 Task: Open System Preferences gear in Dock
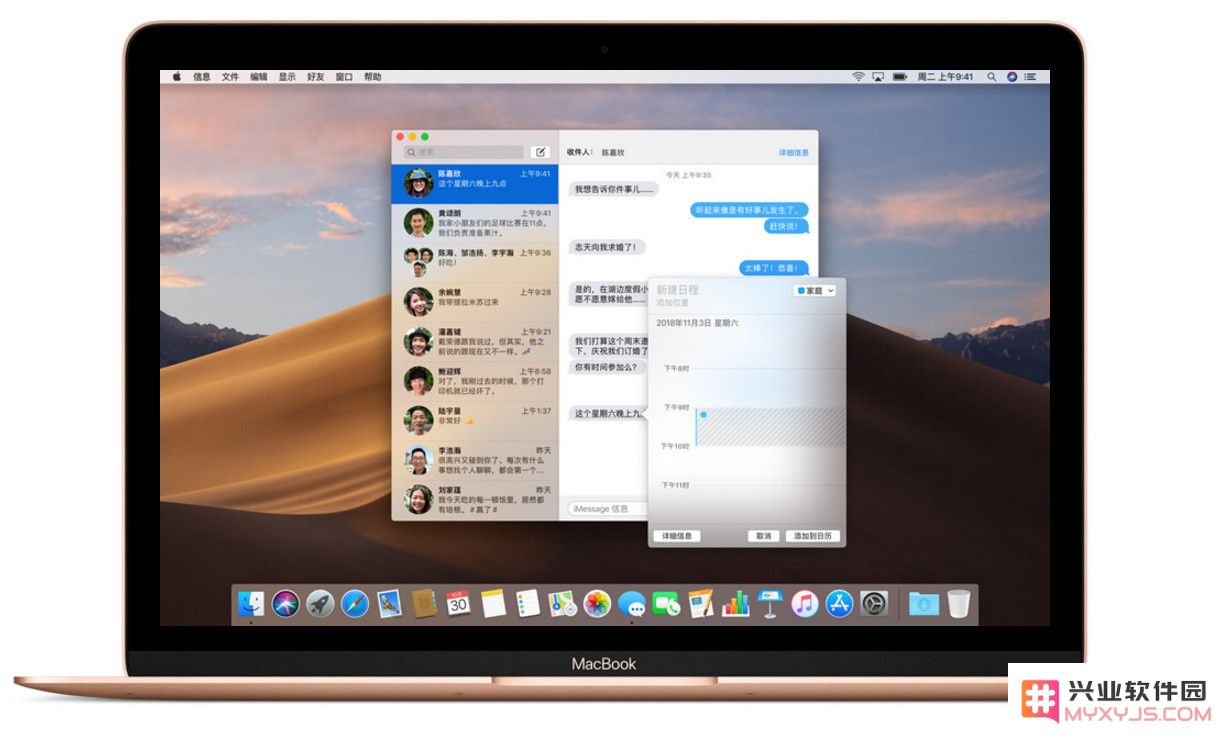[874, 604]
